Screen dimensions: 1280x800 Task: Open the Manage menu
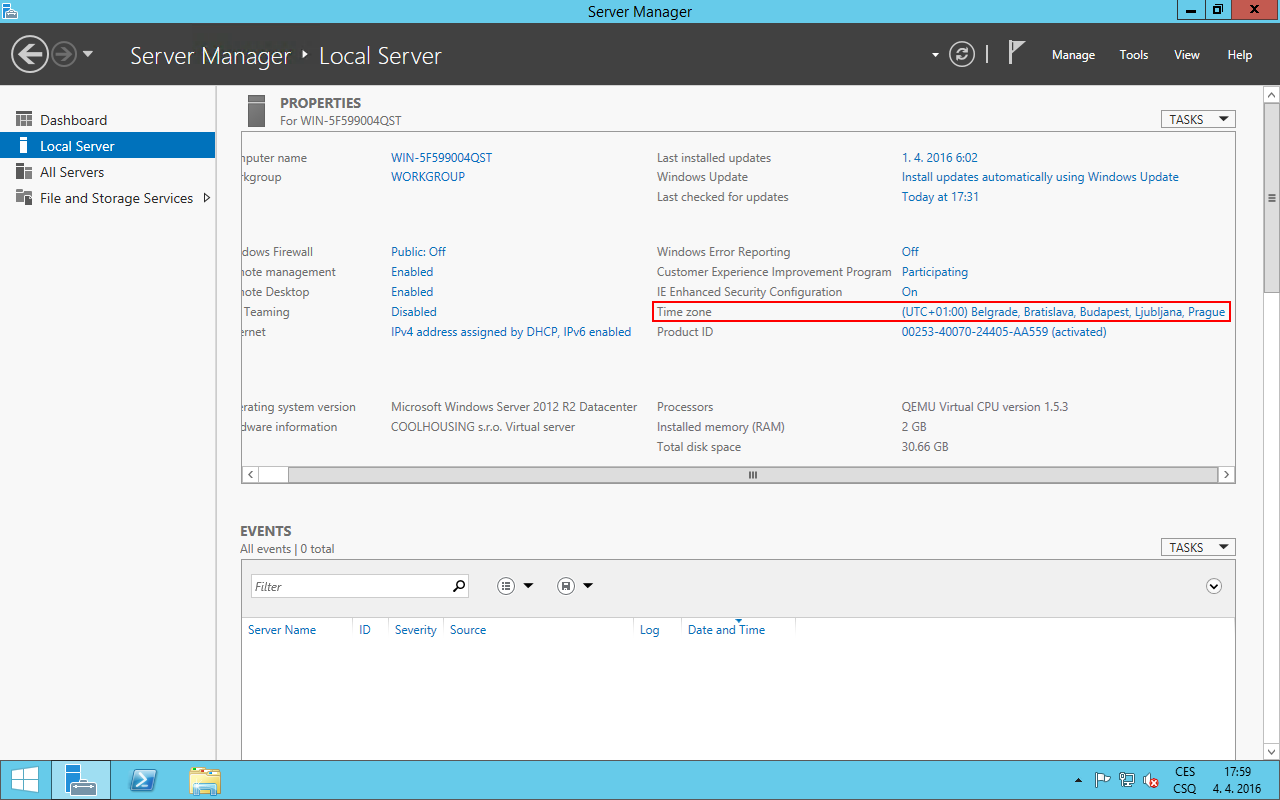point(1073,55)
